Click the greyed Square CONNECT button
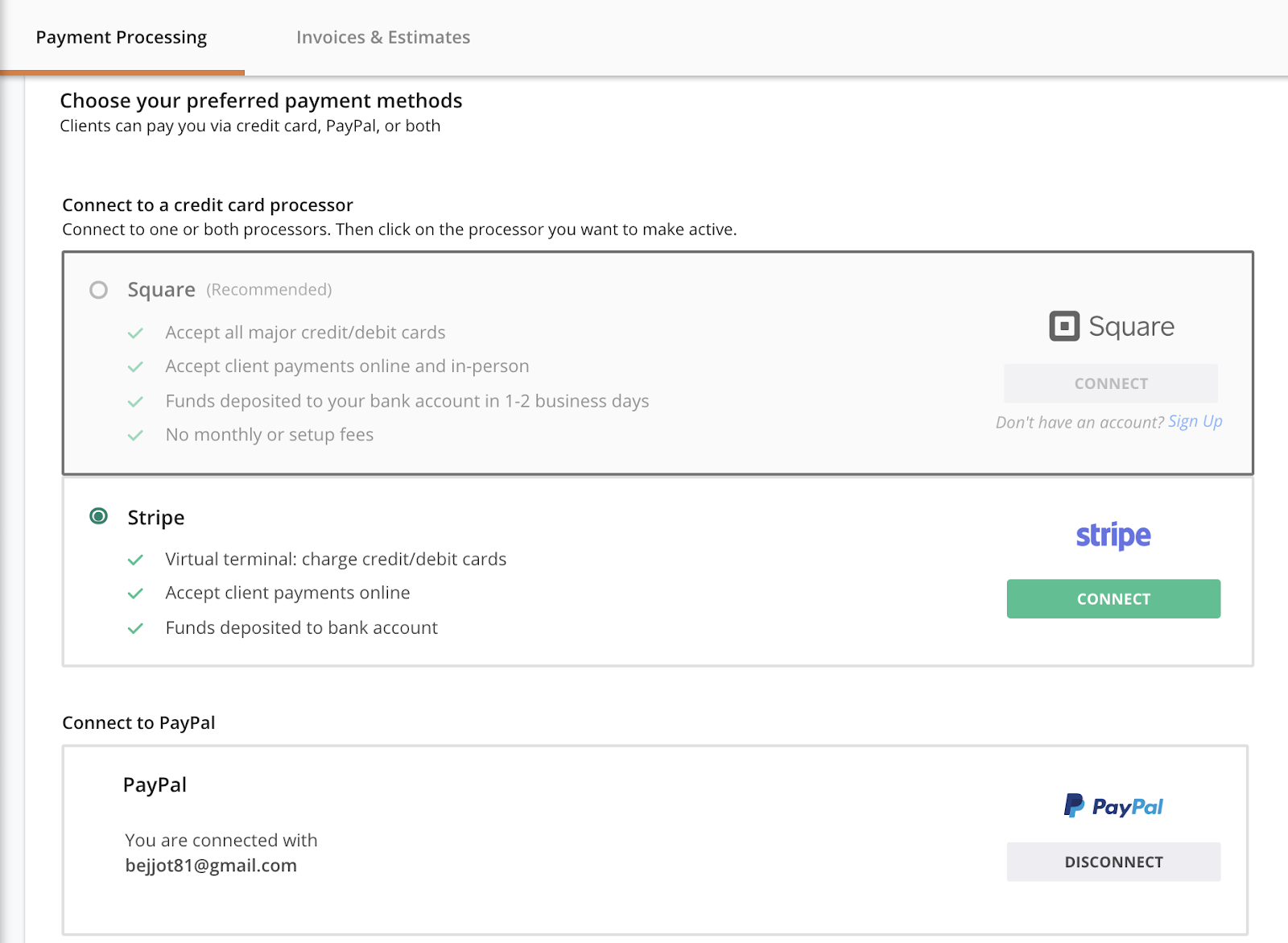1288x943 pixels. point(1111,383)
